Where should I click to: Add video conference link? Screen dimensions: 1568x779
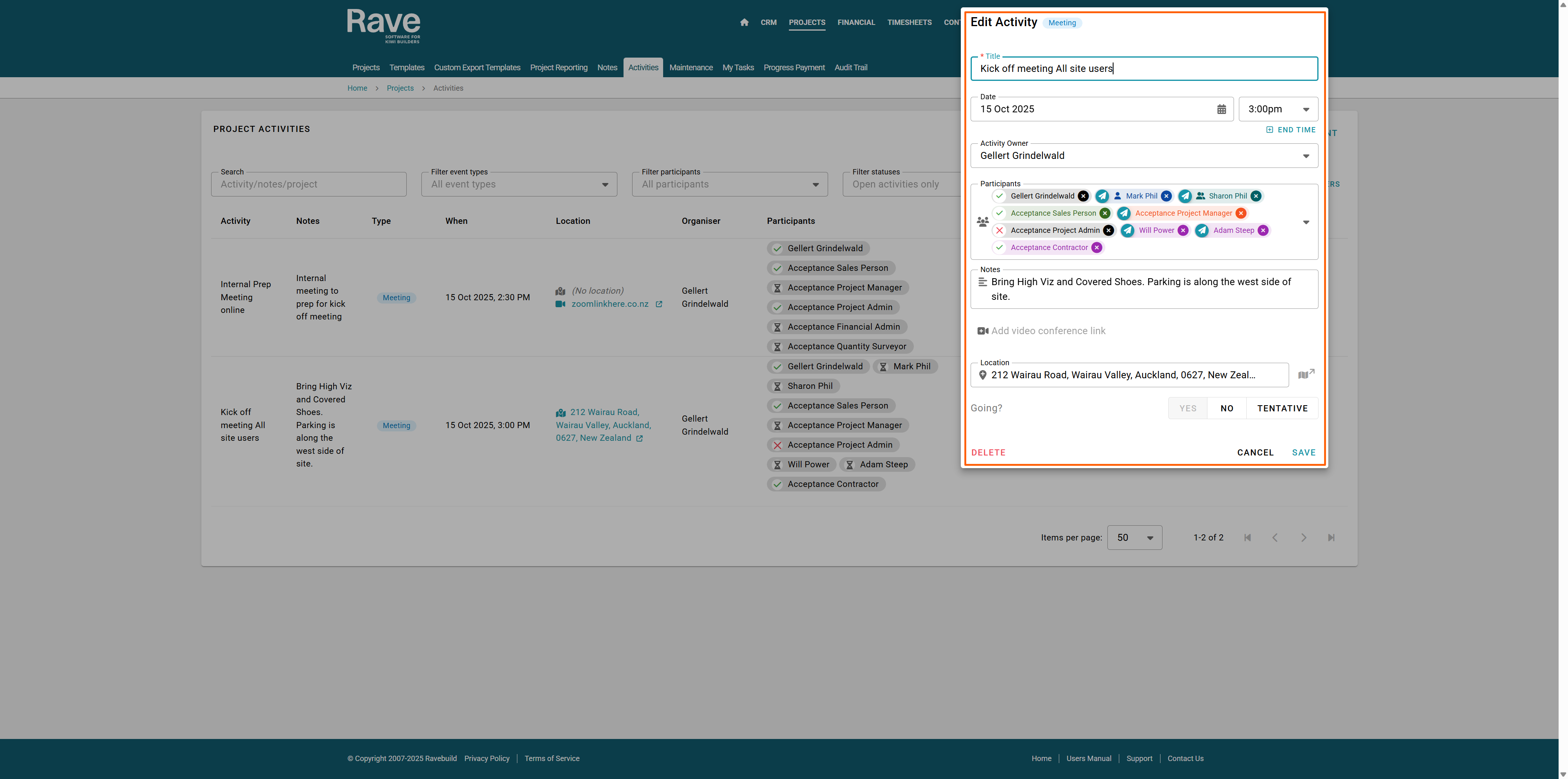[x=1047, y=331]
